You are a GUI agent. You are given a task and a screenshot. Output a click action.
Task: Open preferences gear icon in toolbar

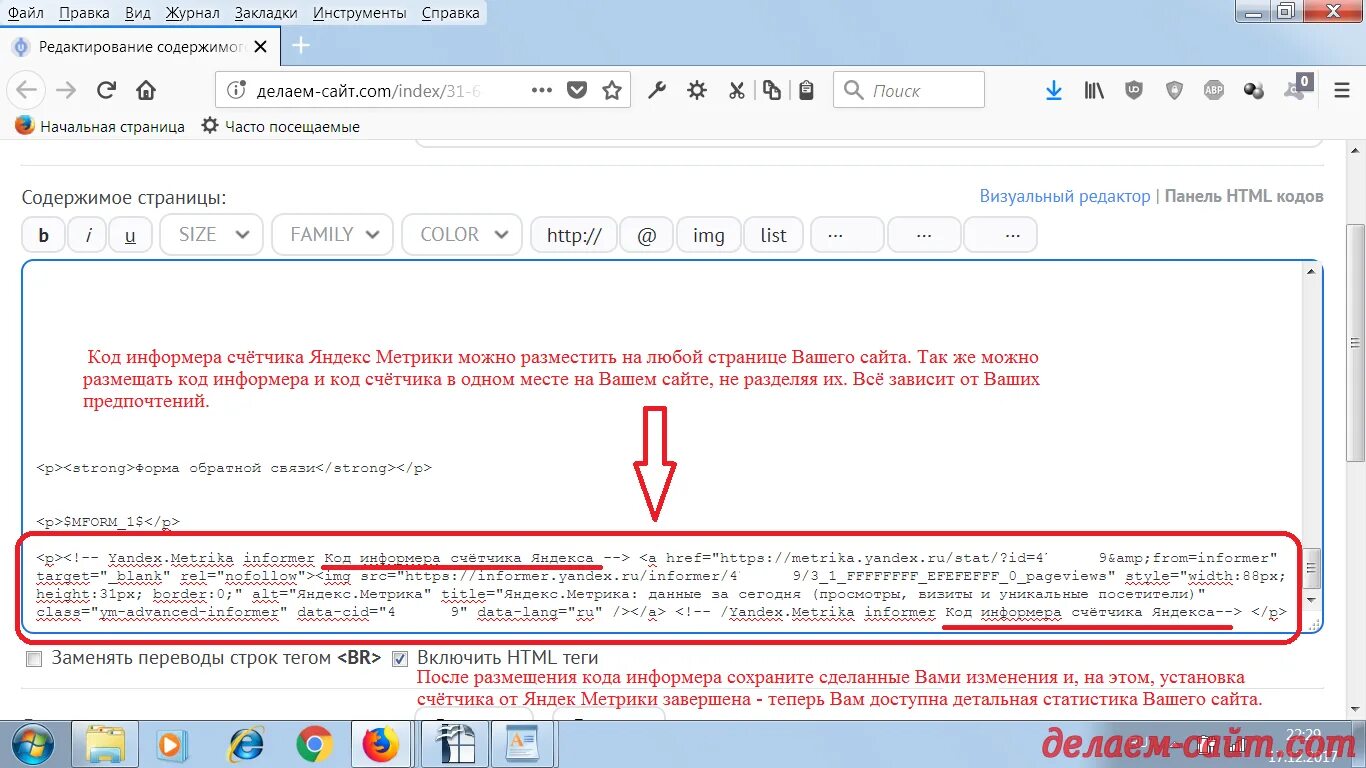coord(697,91)
